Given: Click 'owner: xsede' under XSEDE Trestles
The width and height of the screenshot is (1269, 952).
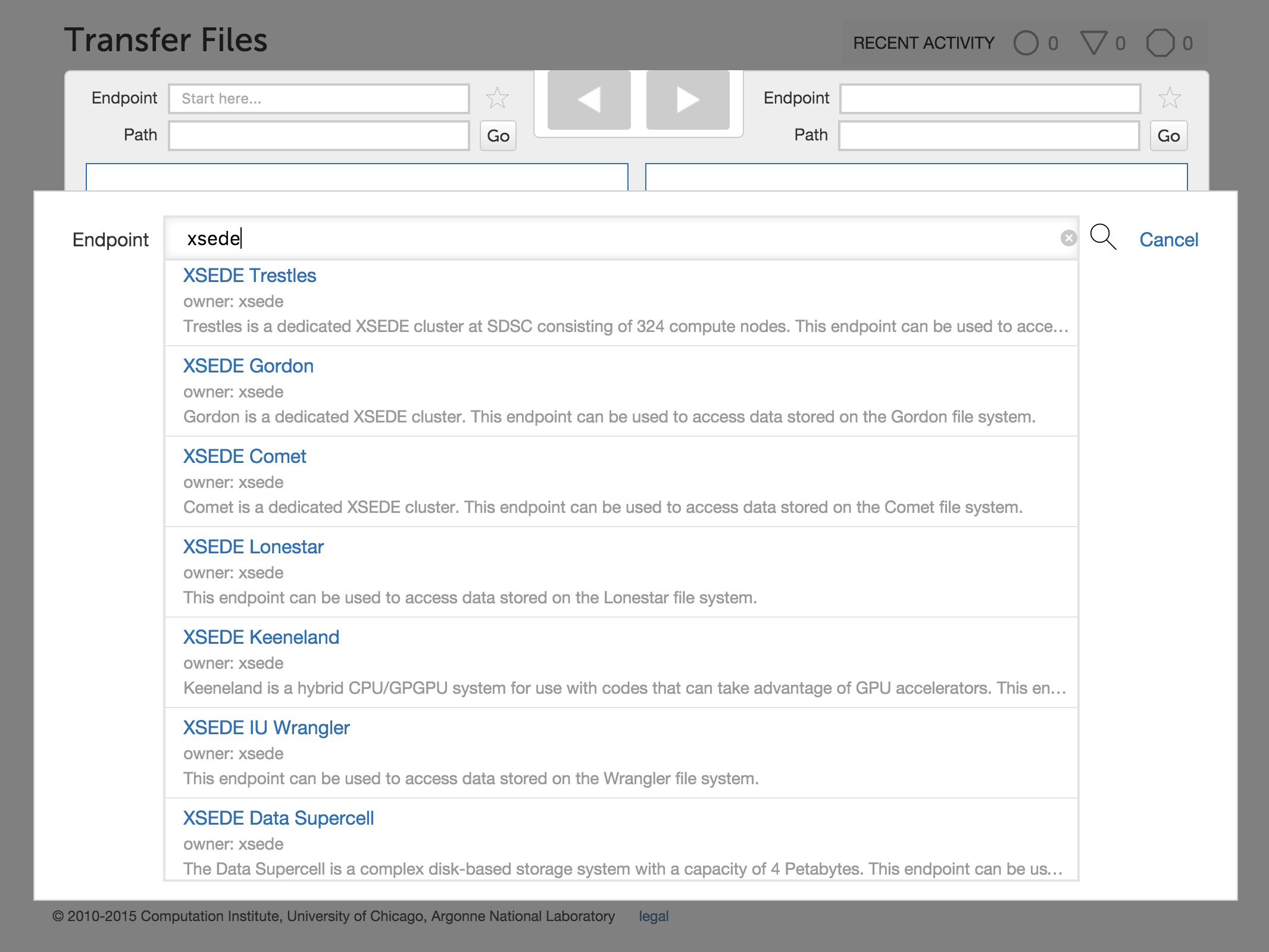Looking at the screenshot, I should pyautogui.click(x=233, y=302).
